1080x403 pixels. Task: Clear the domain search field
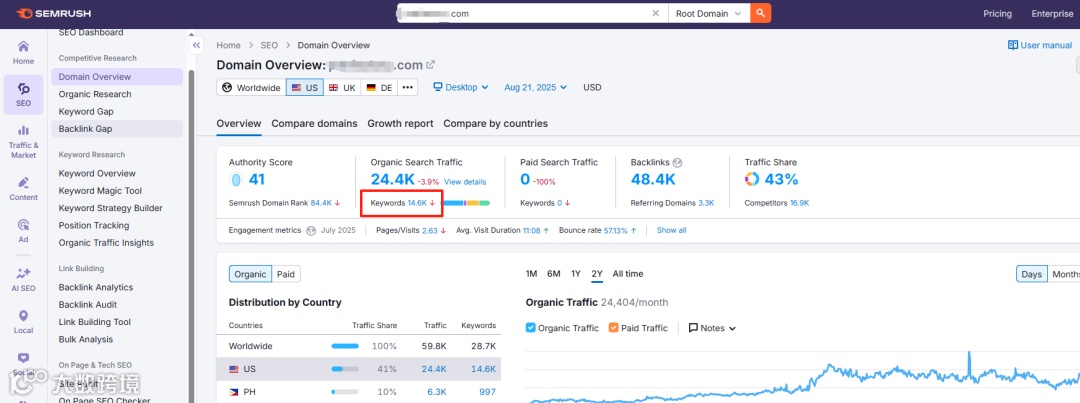(655, 13)
